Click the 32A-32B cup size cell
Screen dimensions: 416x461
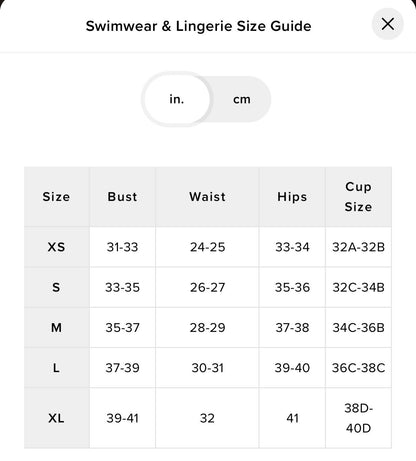(358, 247)
